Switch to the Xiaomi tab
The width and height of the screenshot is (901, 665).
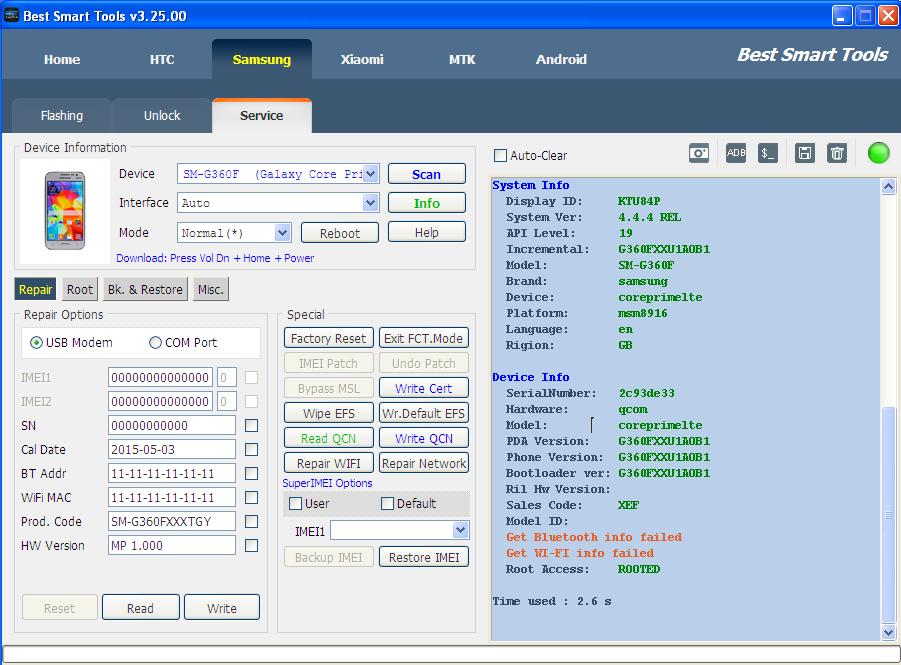pos(362,59)
